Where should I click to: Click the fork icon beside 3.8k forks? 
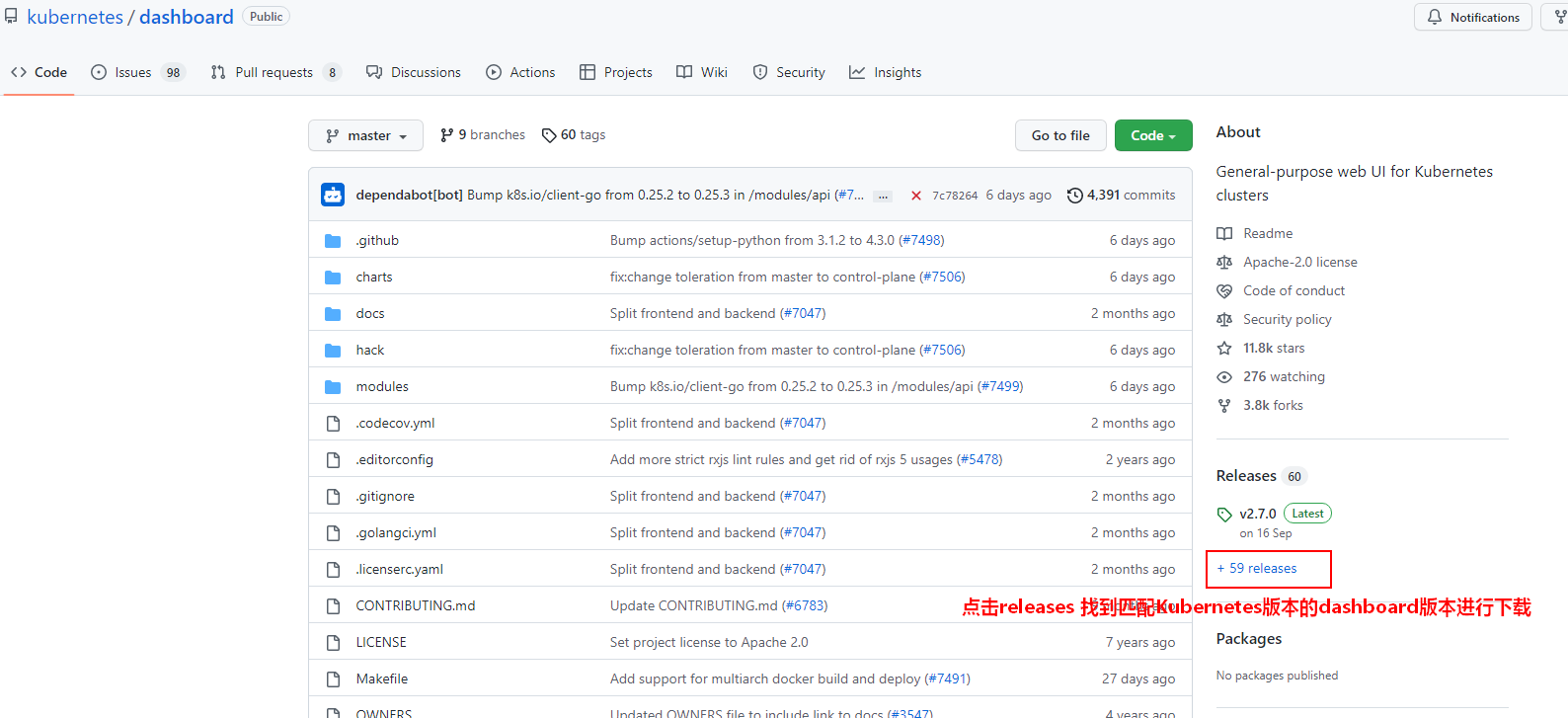coord(1224,406)
